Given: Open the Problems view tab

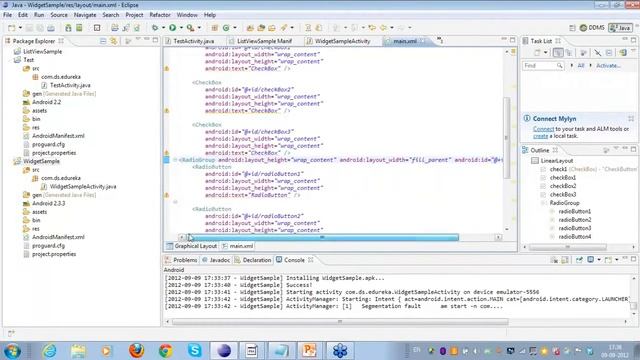Looking at the screenshot, I should pos(181,260).
